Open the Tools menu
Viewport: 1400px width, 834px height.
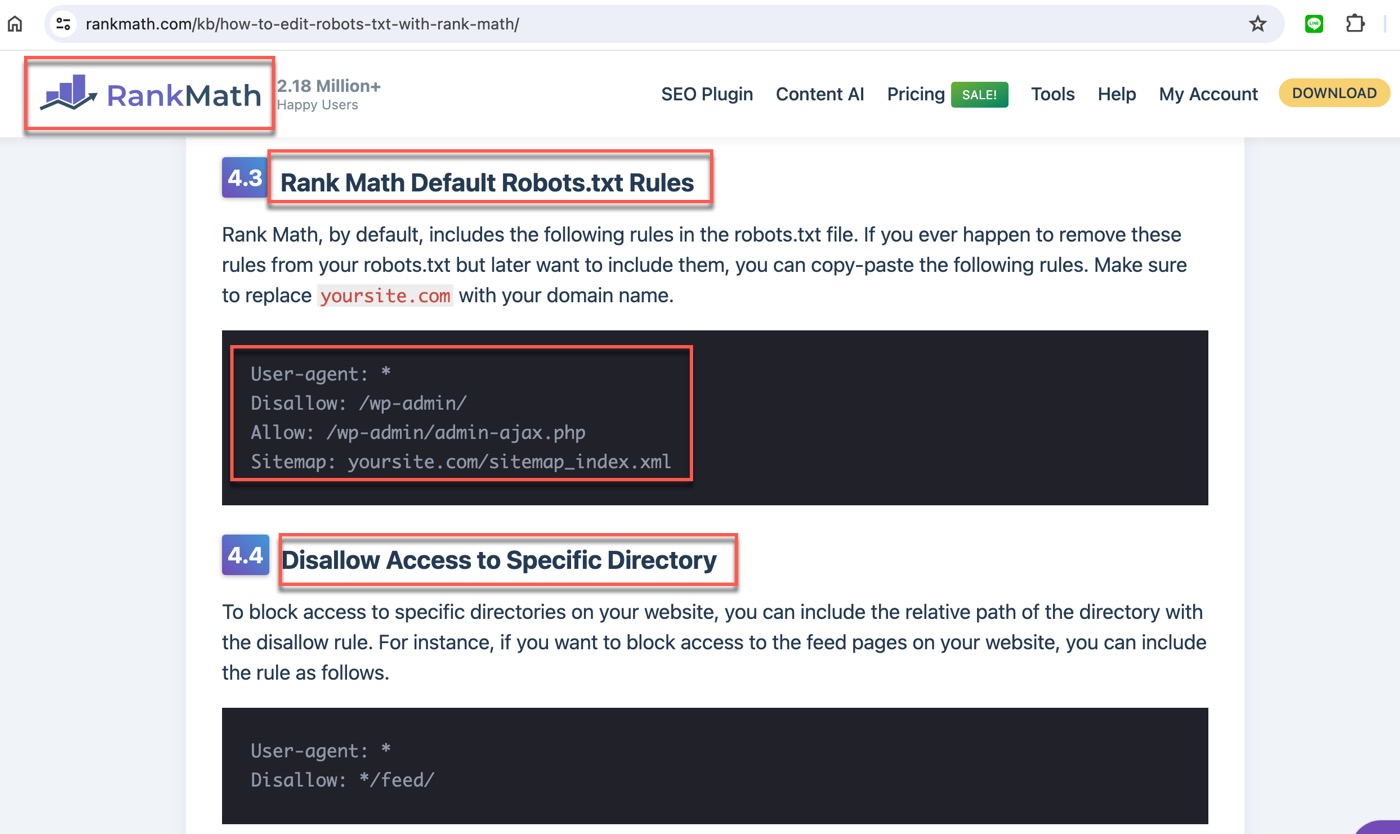[1053, 94]
